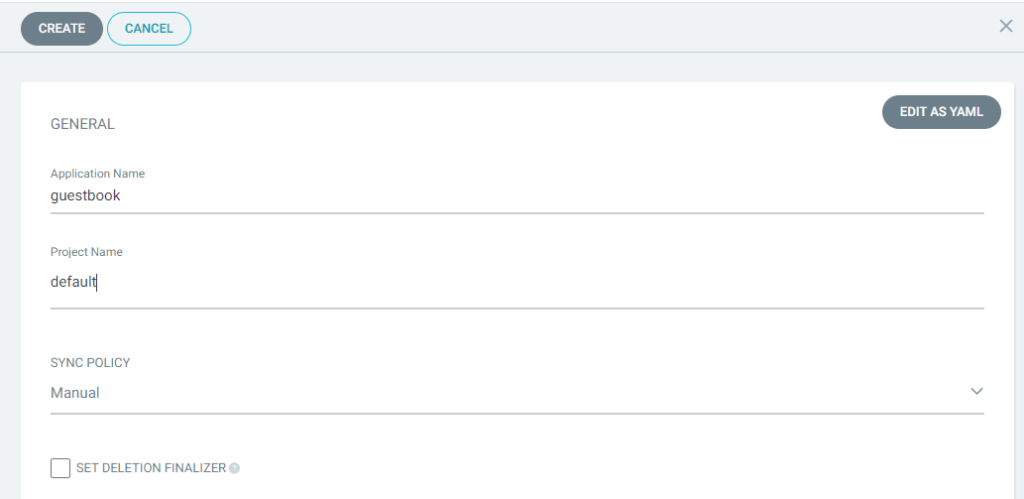Image resolution: width=1024 pixels, height=499 pixels.
Task: Click the GENERAL section heading
Action: 82,125
